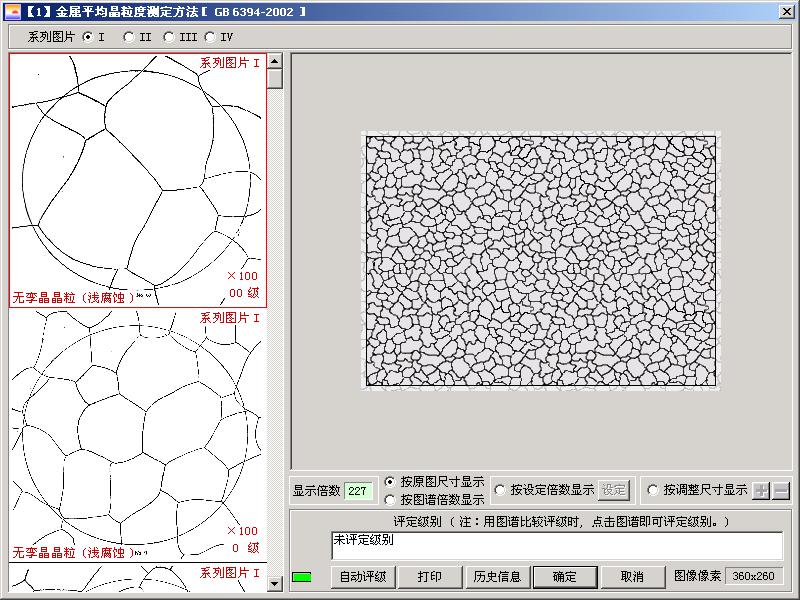
Task: Click the green status indicator
Action: (301, 577)
